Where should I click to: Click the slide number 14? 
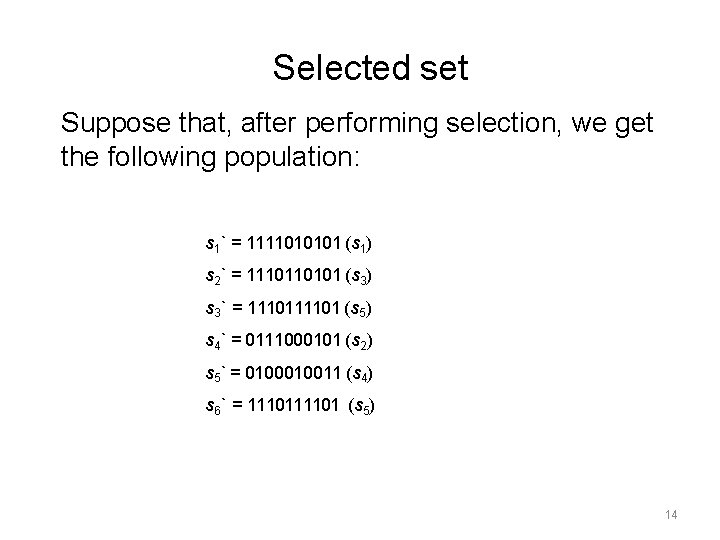[671, 514]
